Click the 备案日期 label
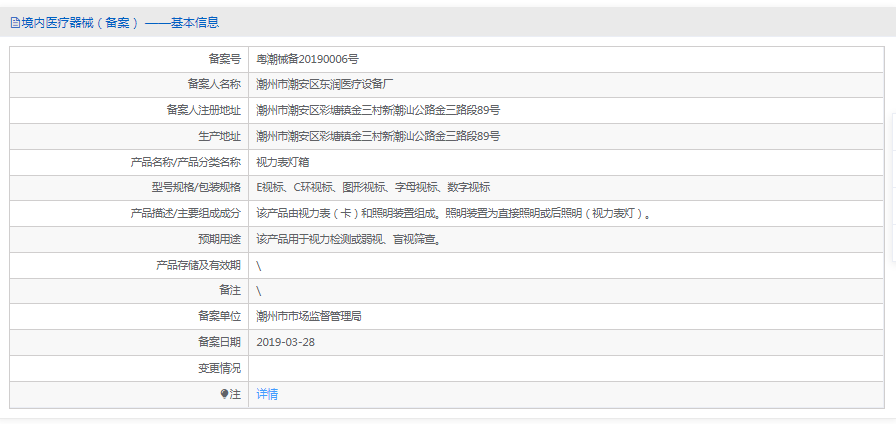 click(x=219, y=342)
